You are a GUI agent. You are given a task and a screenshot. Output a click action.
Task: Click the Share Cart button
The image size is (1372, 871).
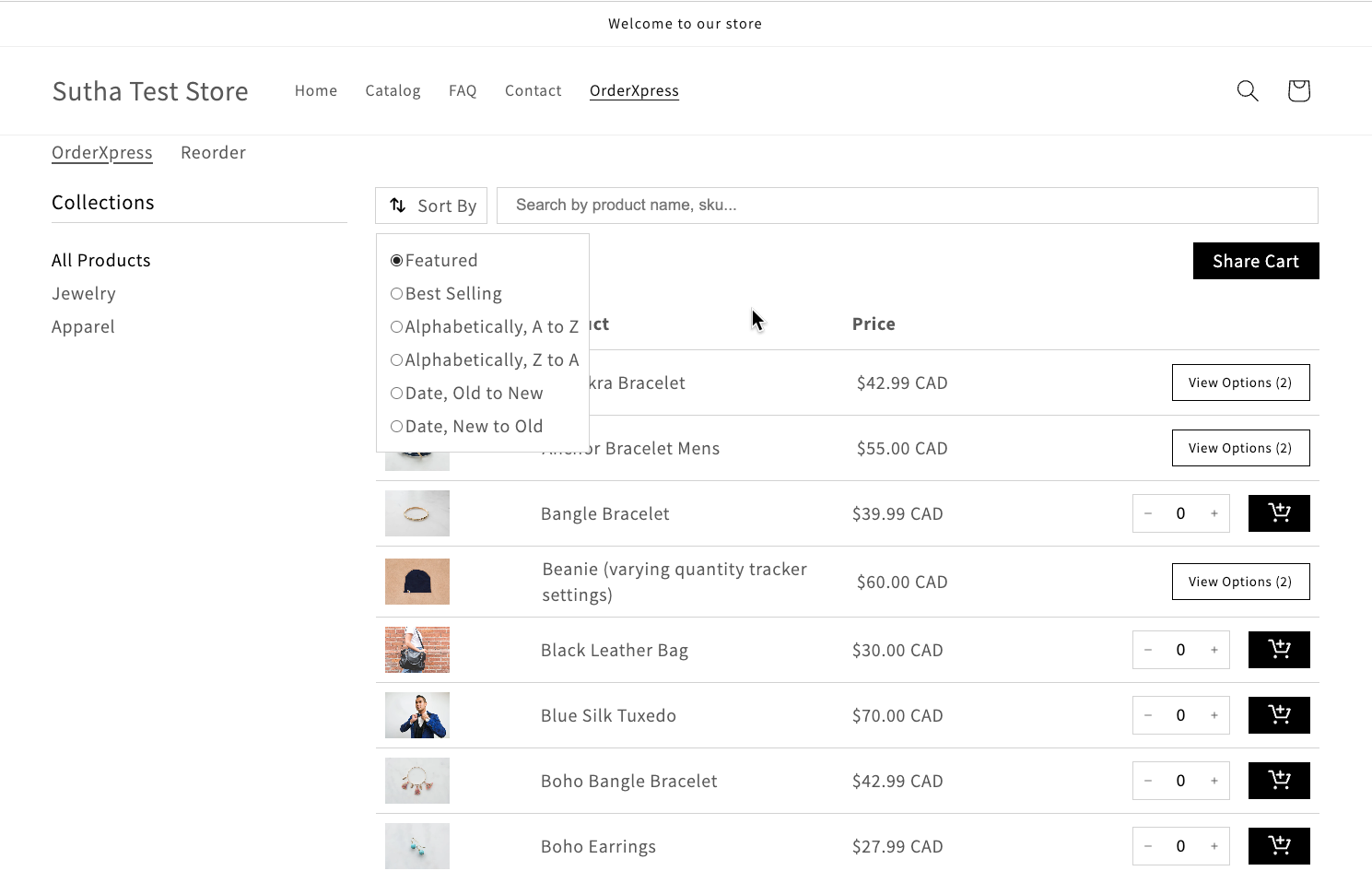[1255, 261]
